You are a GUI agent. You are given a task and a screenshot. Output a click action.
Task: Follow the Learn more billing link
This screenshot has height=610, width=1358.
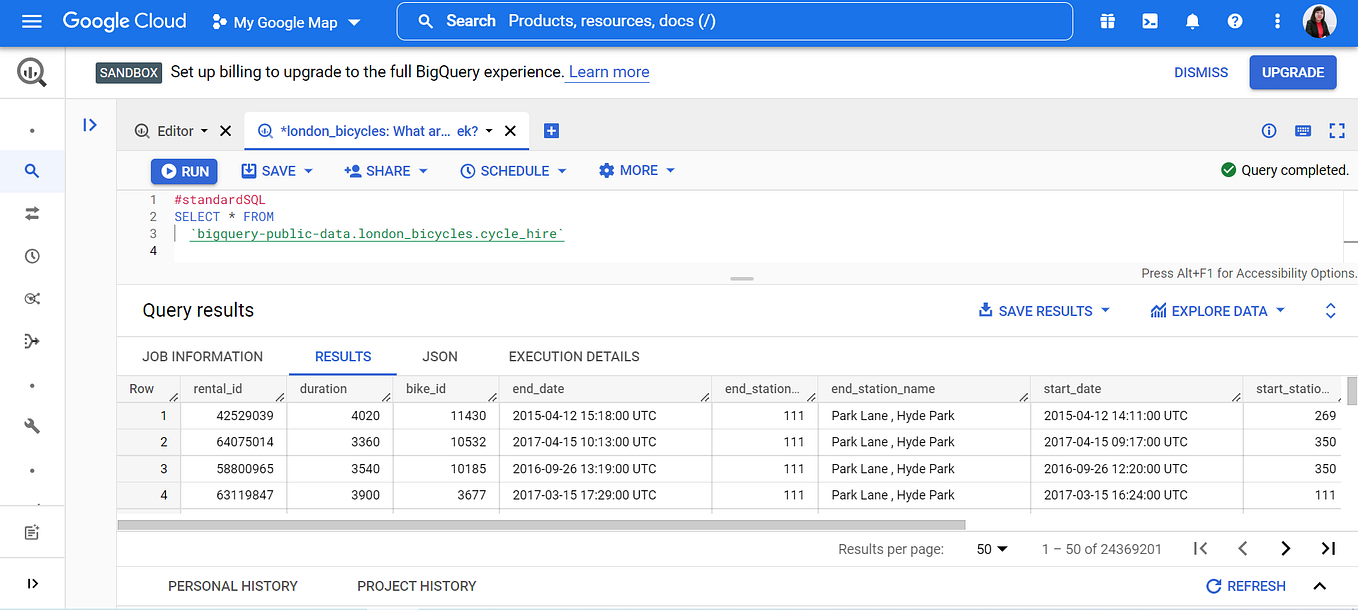606,72
